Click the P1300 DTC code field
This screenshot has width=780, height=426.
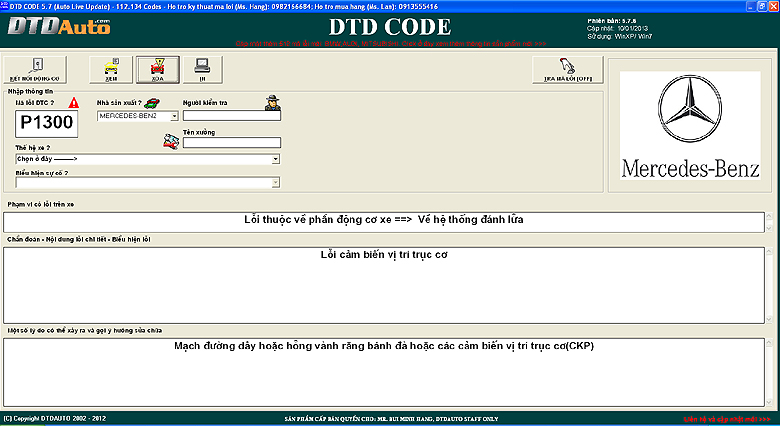pos(46,123)
